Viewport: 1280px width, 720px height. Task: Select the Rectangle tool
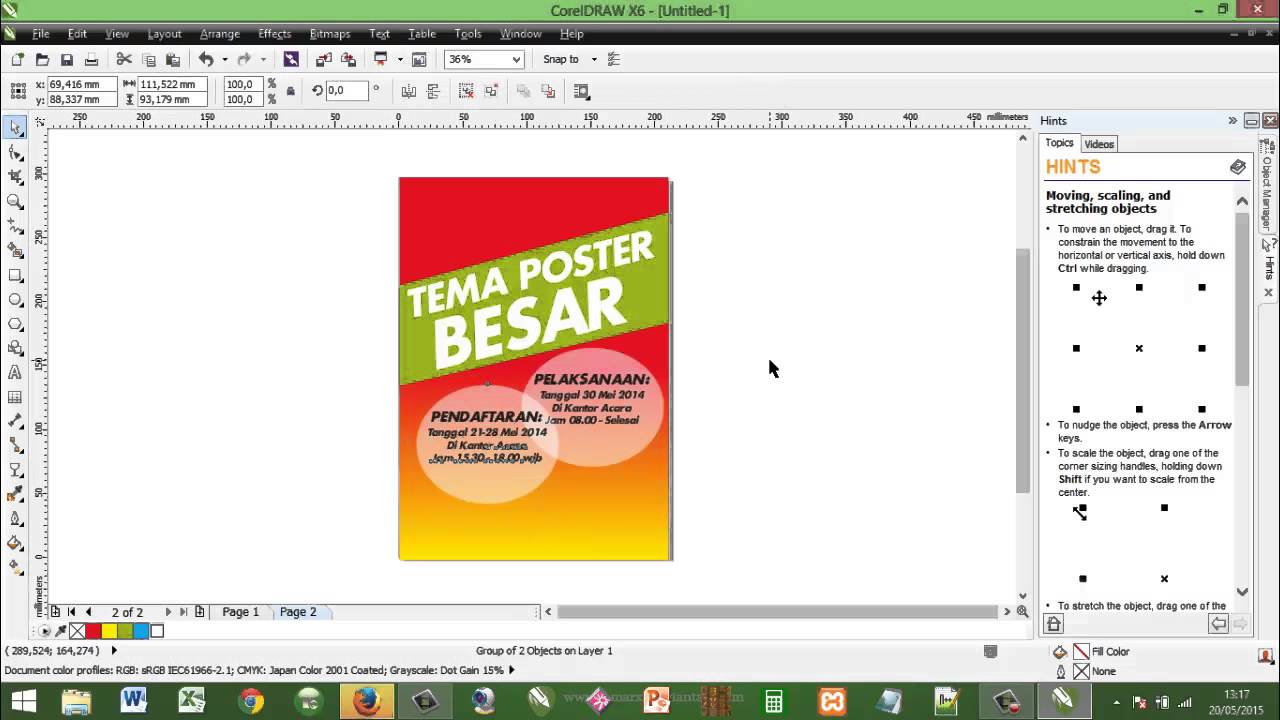(15, 275)
